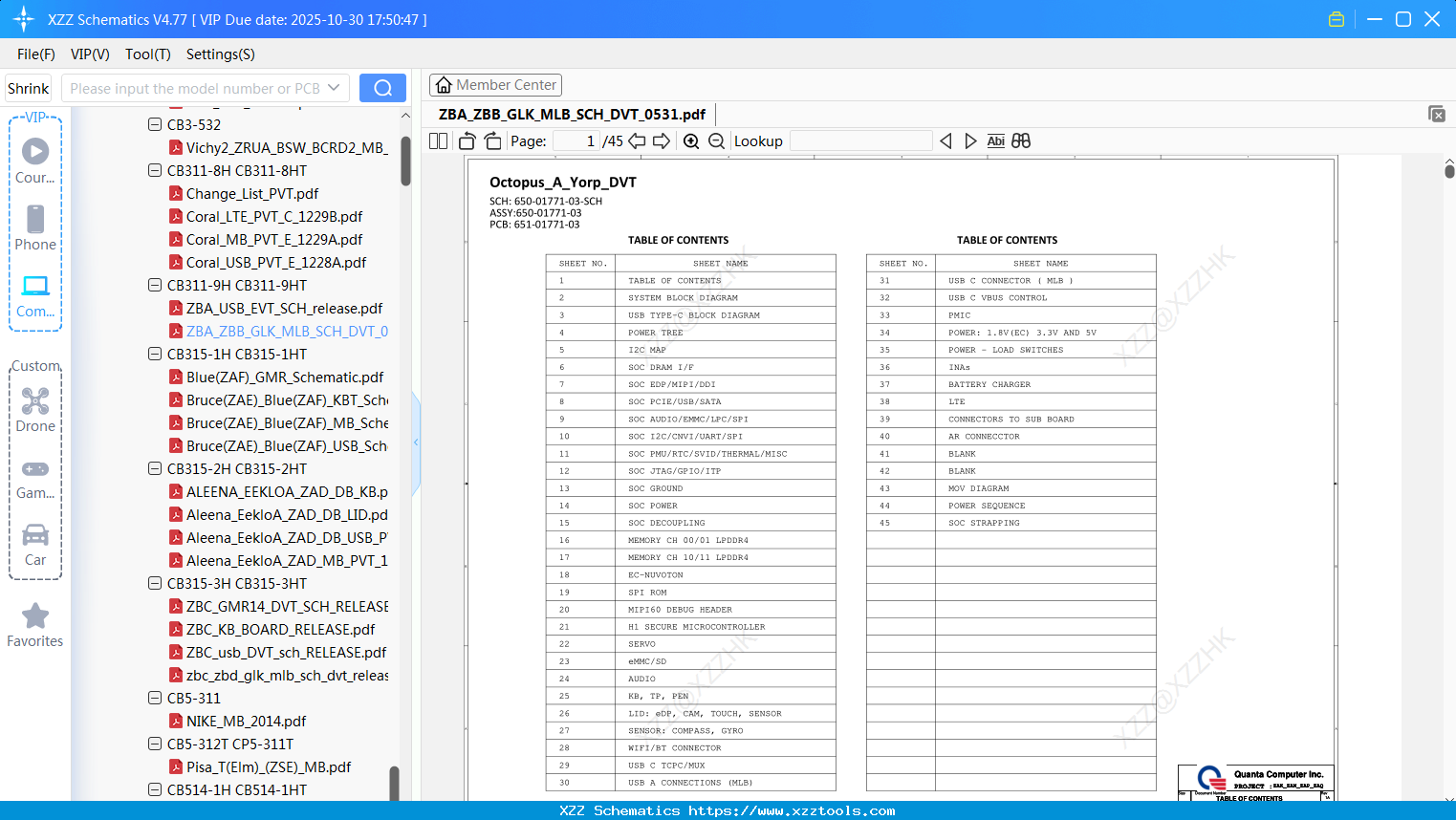Collapse the CB514-1H CB514-1HT node
Screen dimensions: 1456x820
pyautogui.click(x=155, y=789)
